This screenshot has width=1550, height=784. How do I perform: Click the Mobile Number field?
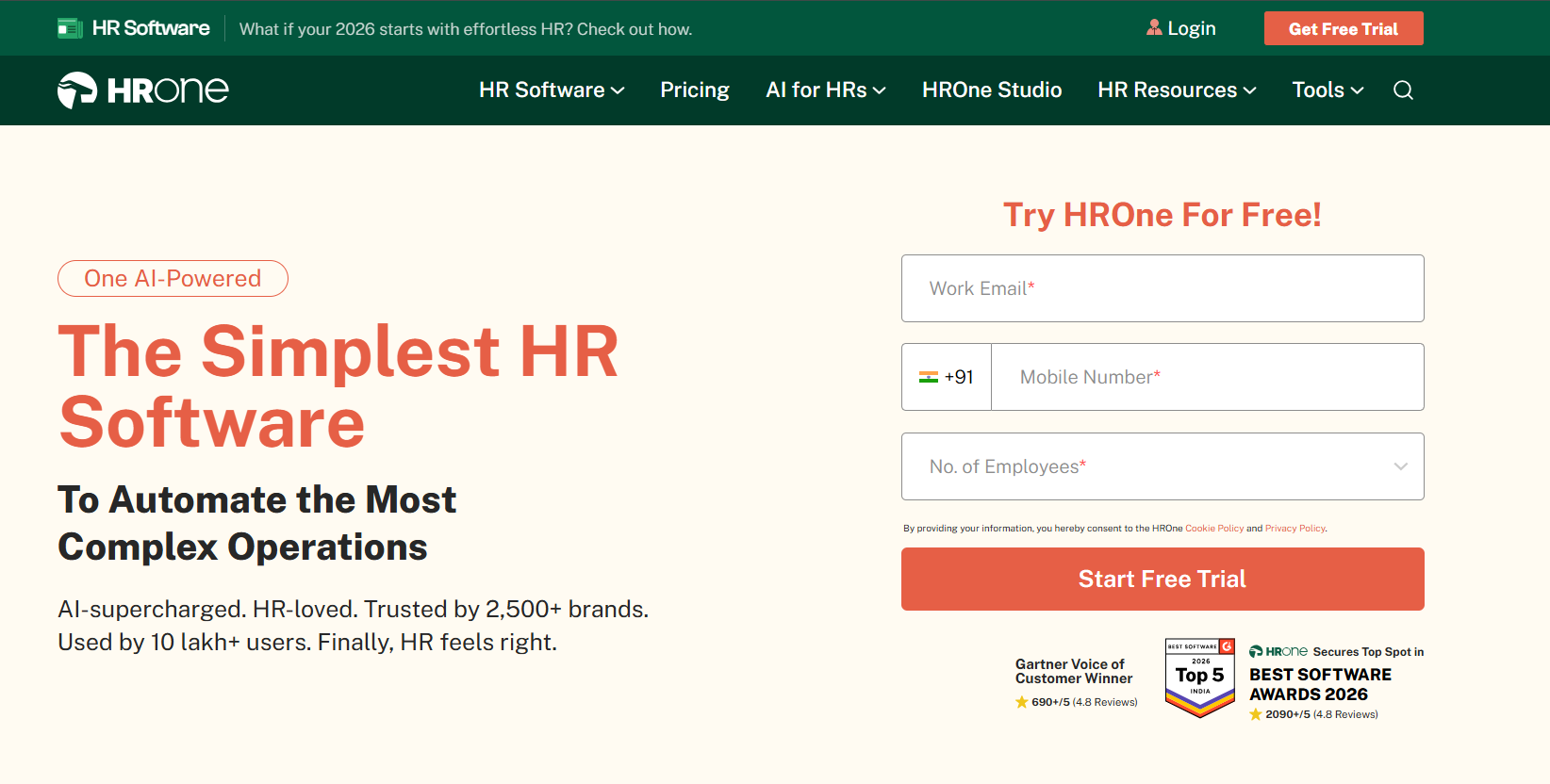coord(1208,377)
